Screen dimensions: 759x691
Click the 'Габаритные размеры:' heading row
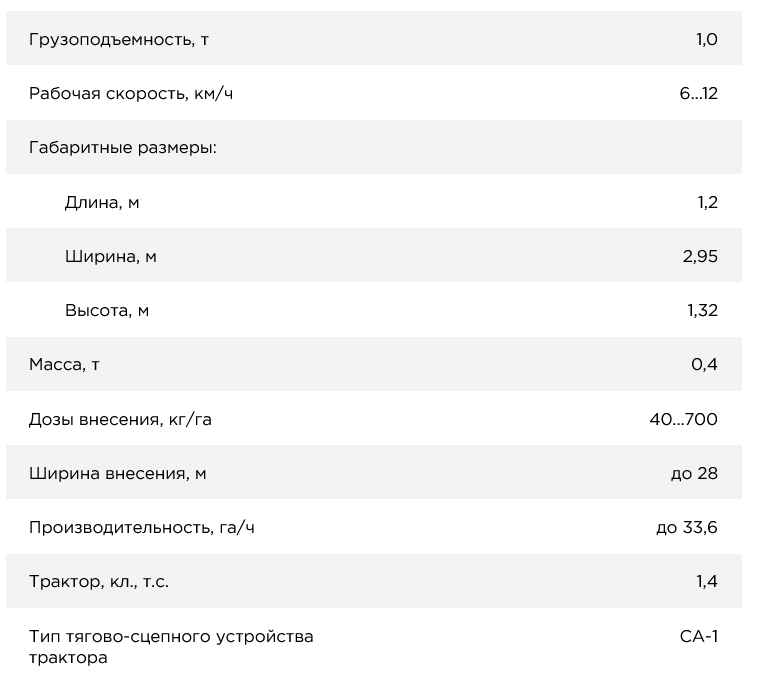coord(123,148)
